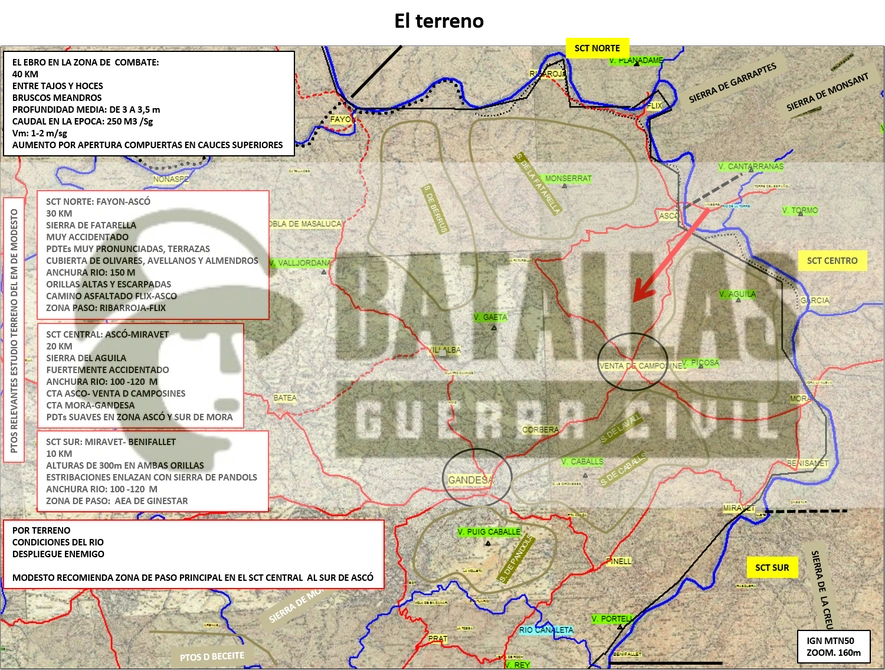
Task: Click the "GARCIA" town label
Action: tap(815, 300)
